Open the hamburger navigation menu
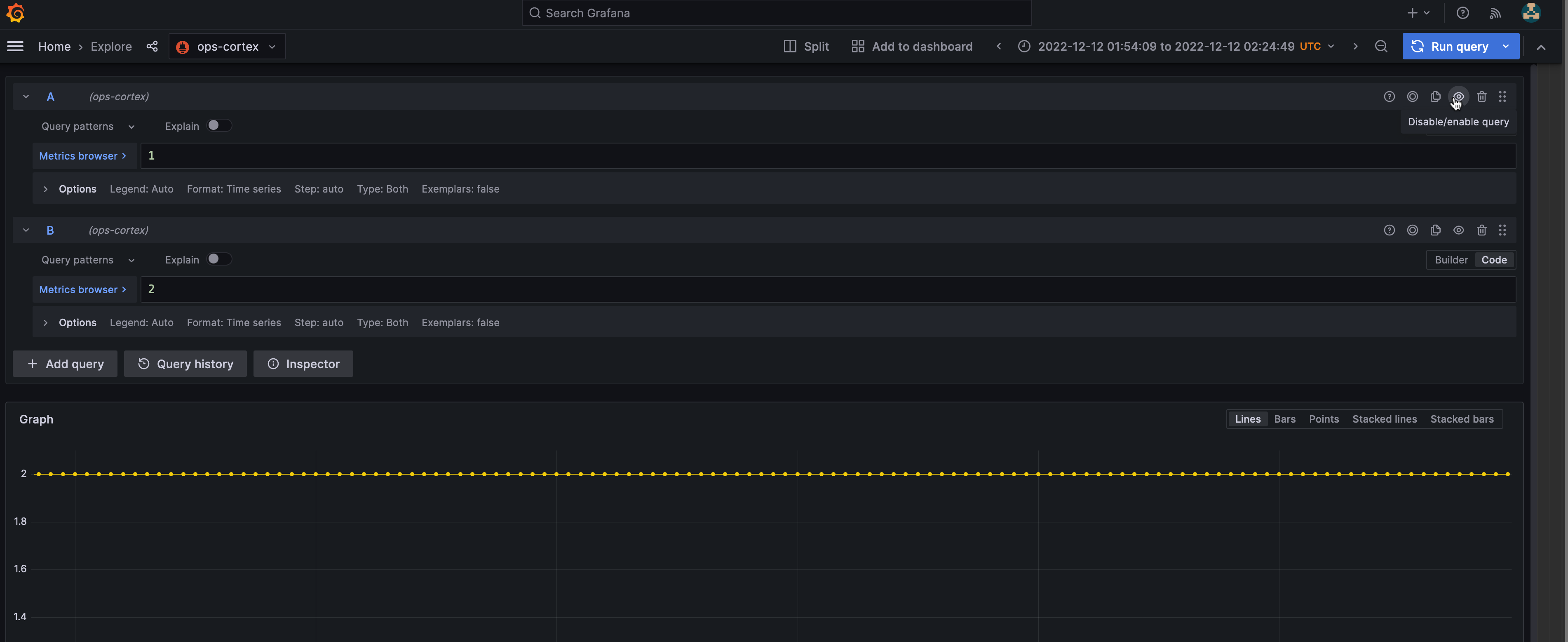 tap(15, 46)
